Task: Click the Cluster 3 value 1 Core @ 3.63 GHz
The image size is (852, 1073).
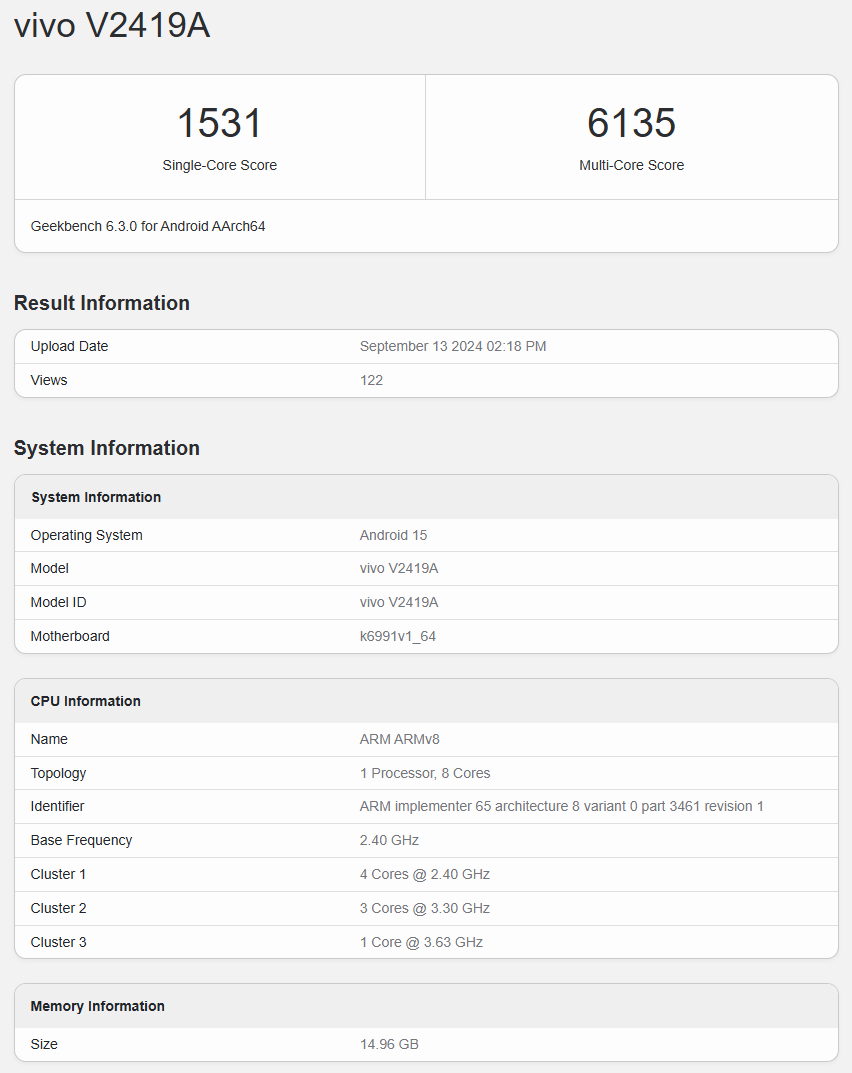Action: point(421,942)
